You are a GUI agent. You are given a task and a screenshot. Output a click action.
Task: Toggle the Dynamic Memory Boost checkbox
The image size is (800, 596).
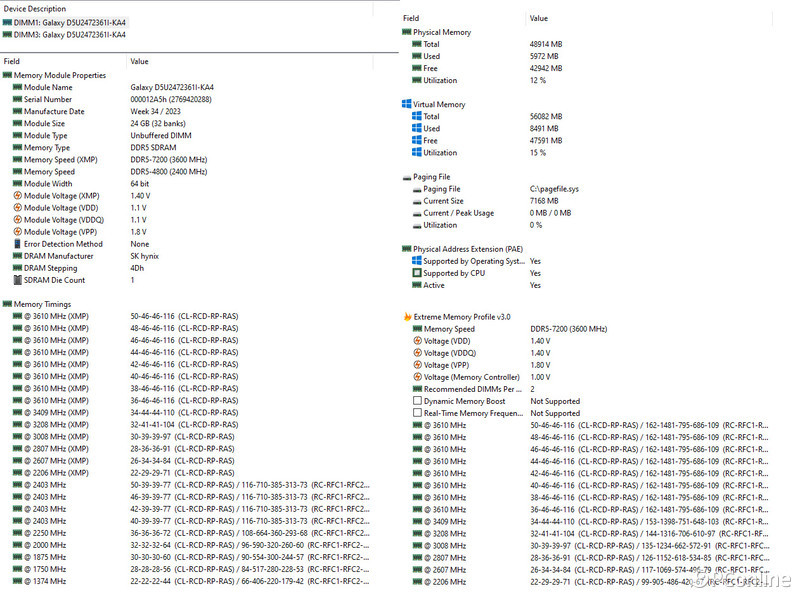point(417,401)
